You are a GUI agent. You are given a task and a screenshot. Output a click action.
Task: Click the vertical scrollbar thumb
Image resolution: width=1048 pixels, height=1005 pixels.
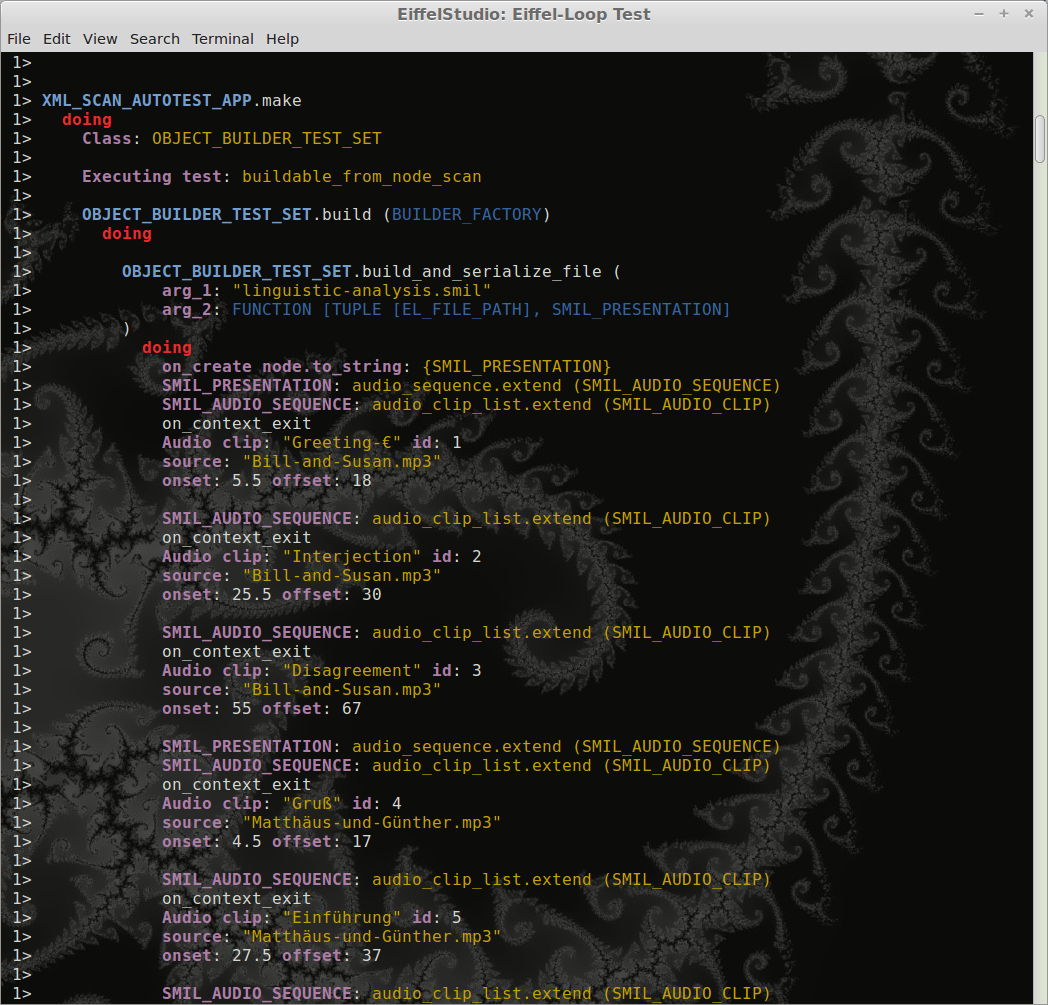(1040, 139)
